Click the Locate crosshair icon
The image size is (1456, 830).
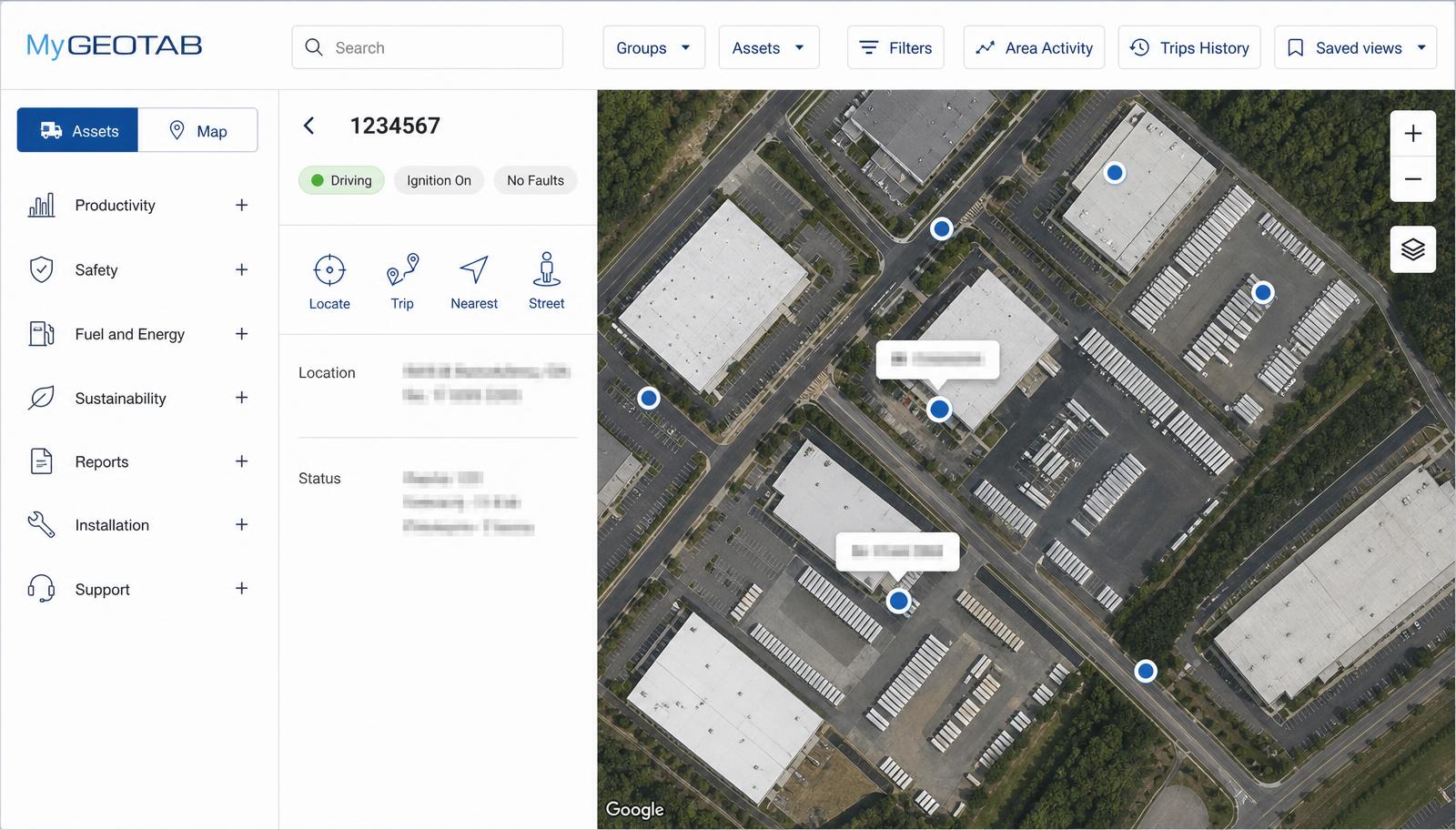pyautogui.click(x=329, y=270)
